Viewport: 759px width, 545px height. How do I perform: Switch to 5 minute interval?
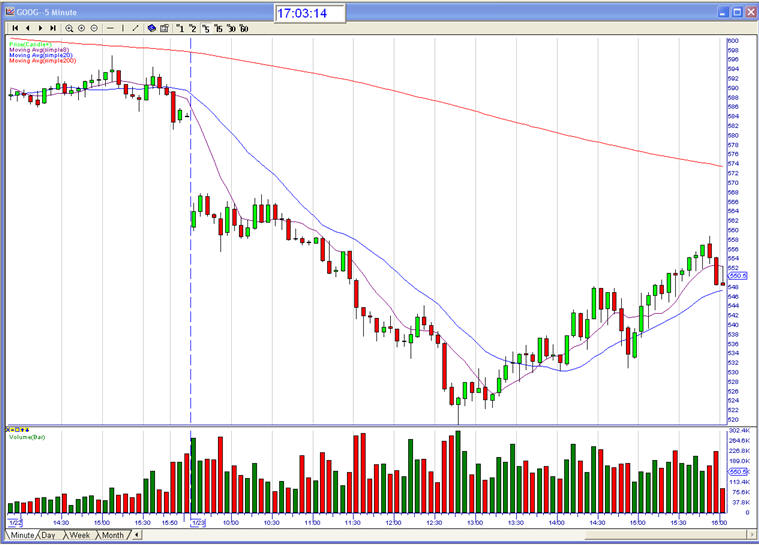tap(206, 29)
